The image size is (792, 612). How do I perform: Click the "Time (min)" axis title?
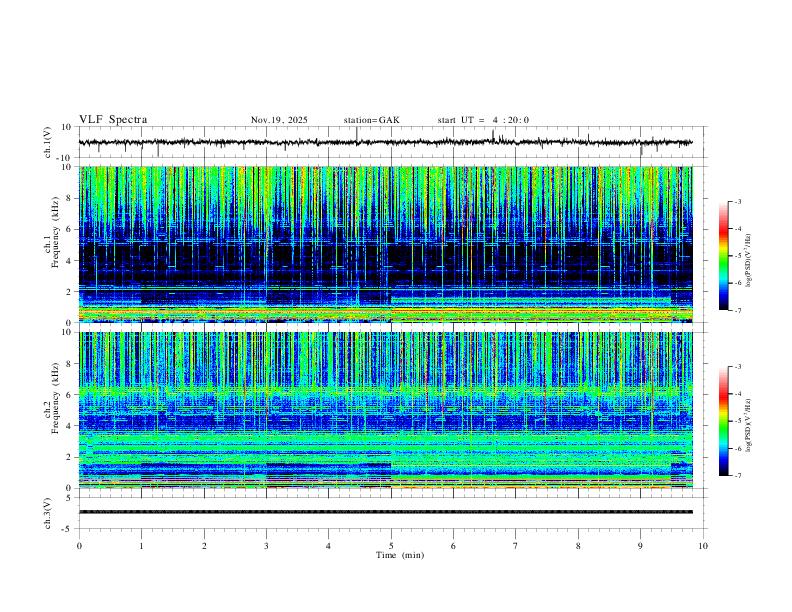[400, 555]
